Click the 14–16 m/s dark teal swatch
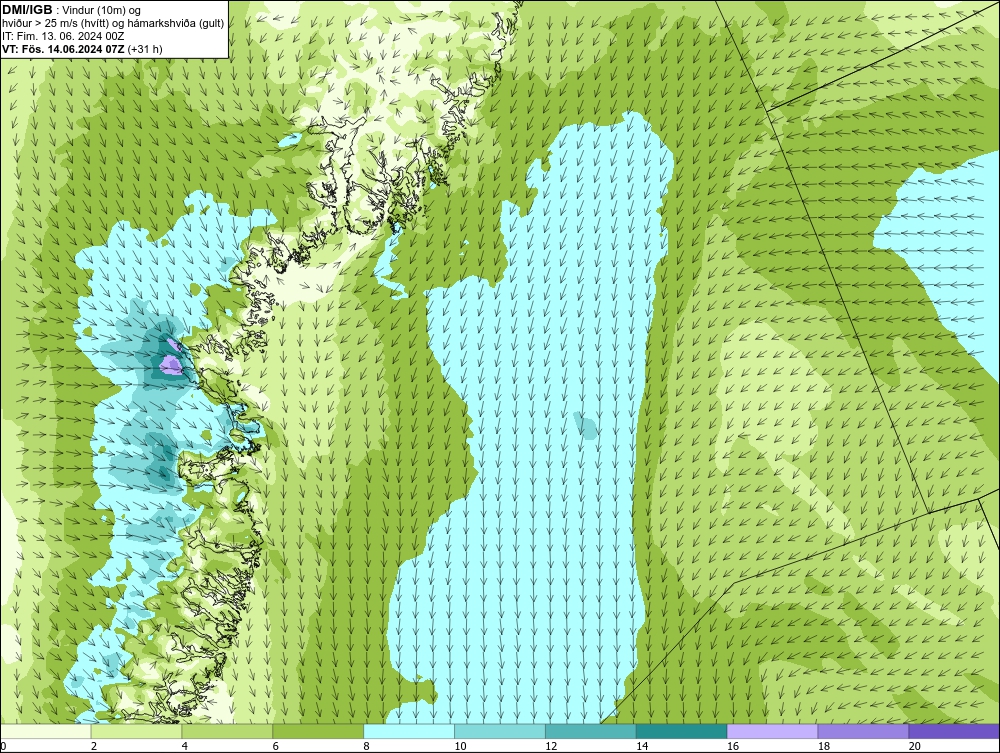 pos(682,731)
